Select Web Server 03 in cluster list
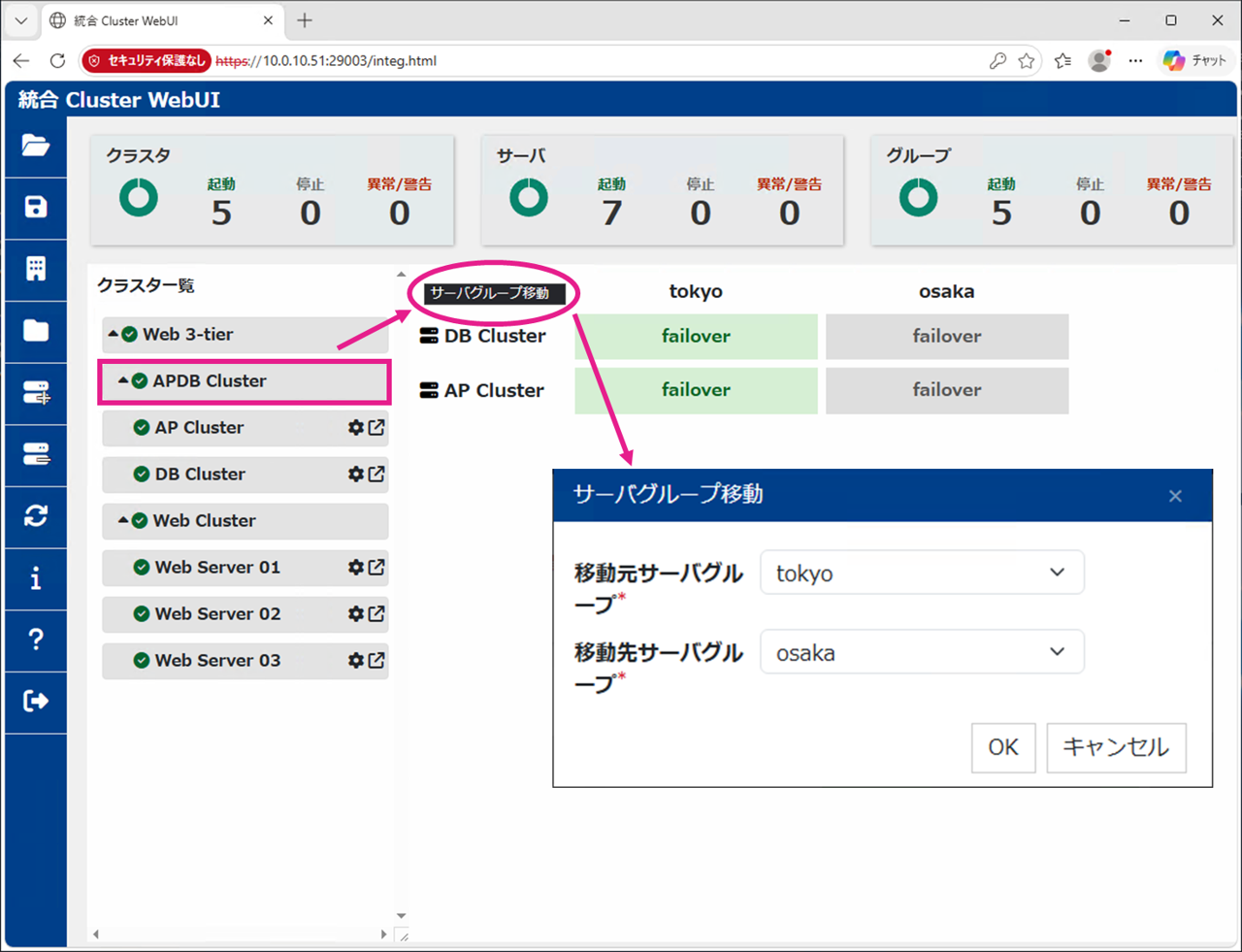This screenshot has height=952, width=1242. pyautogui.click(x=245, y=660)
